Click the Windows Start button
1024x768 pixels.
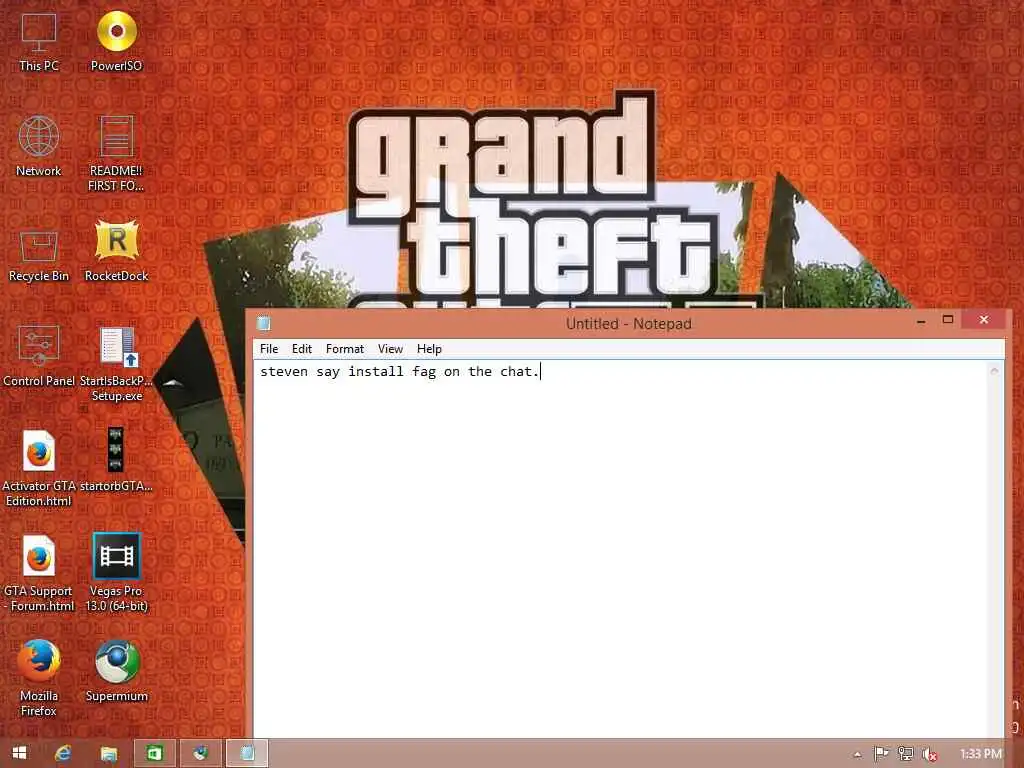coord(20,753)
